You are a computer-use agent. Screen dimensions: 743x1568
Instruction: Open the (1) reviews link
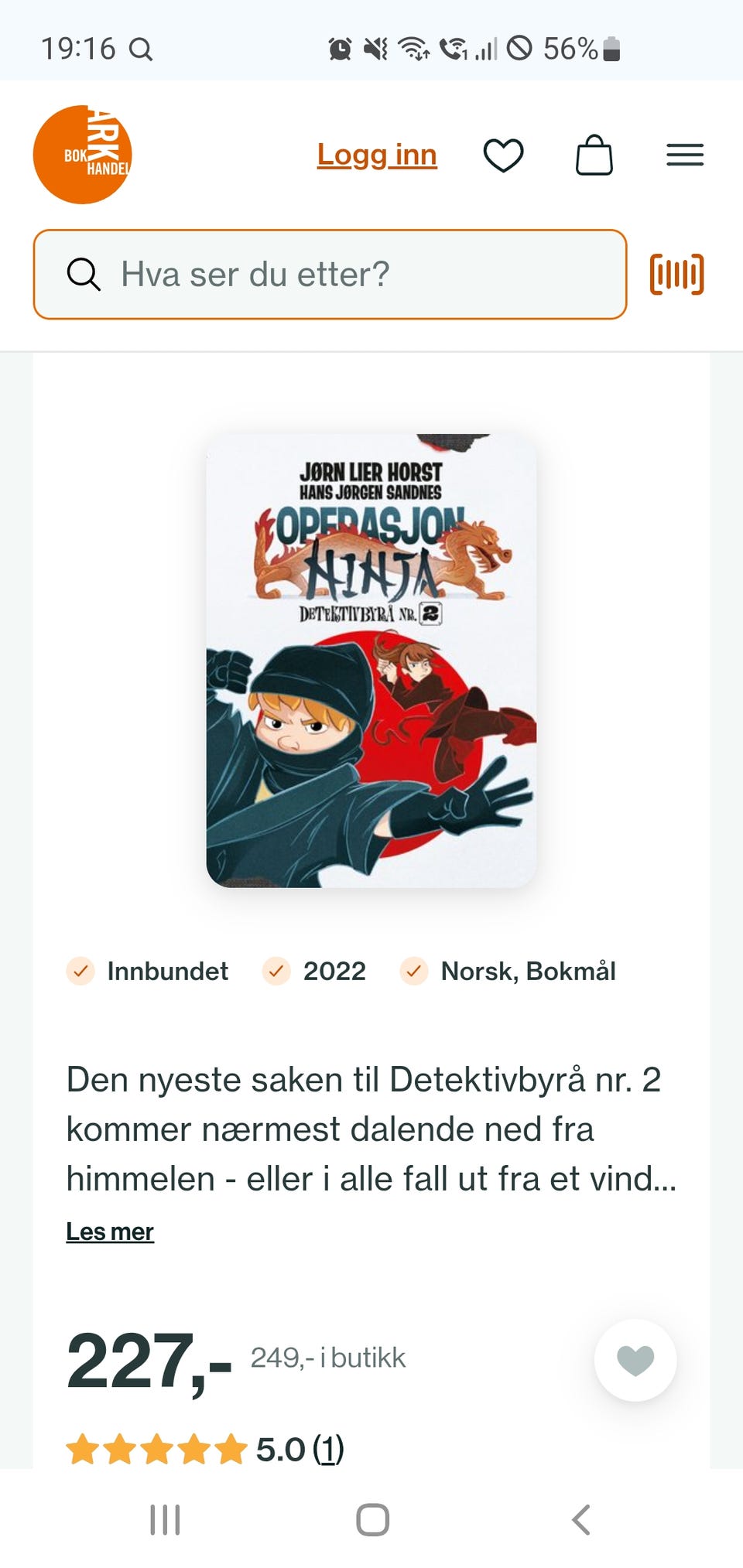tap(328, 1449)
